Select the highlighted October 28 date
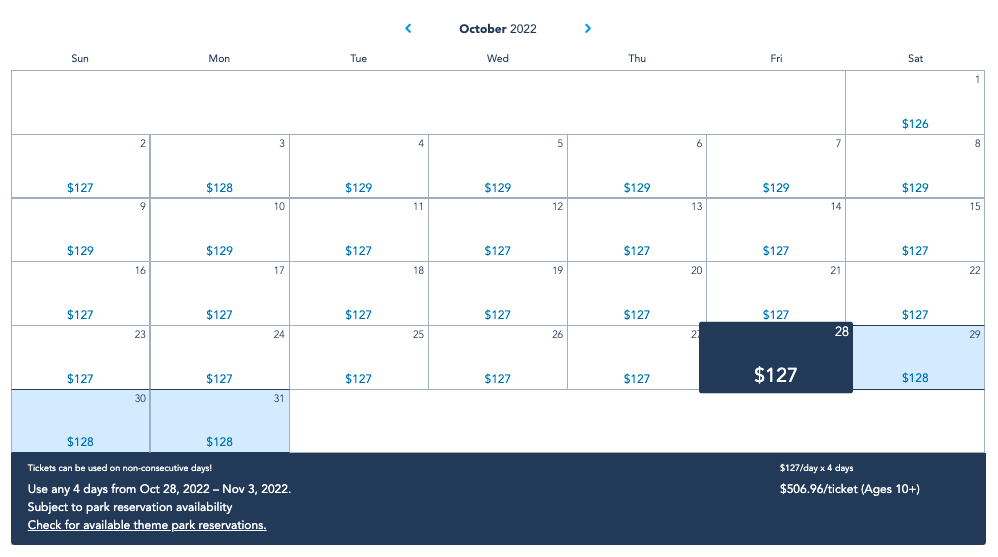The image size is (998, 557). (776, 358)
